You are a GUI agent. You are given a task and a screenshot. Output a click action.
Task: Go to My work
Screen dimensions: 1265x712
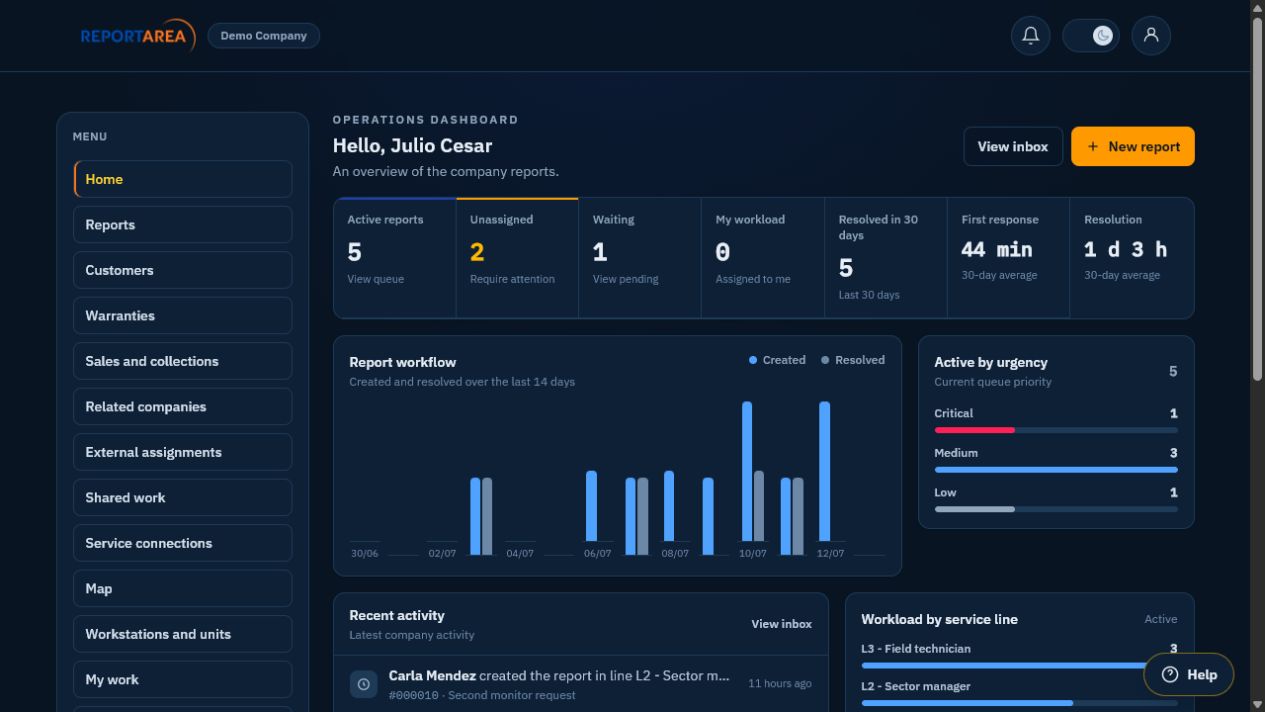pyautogui.click(x=183, y=680)
